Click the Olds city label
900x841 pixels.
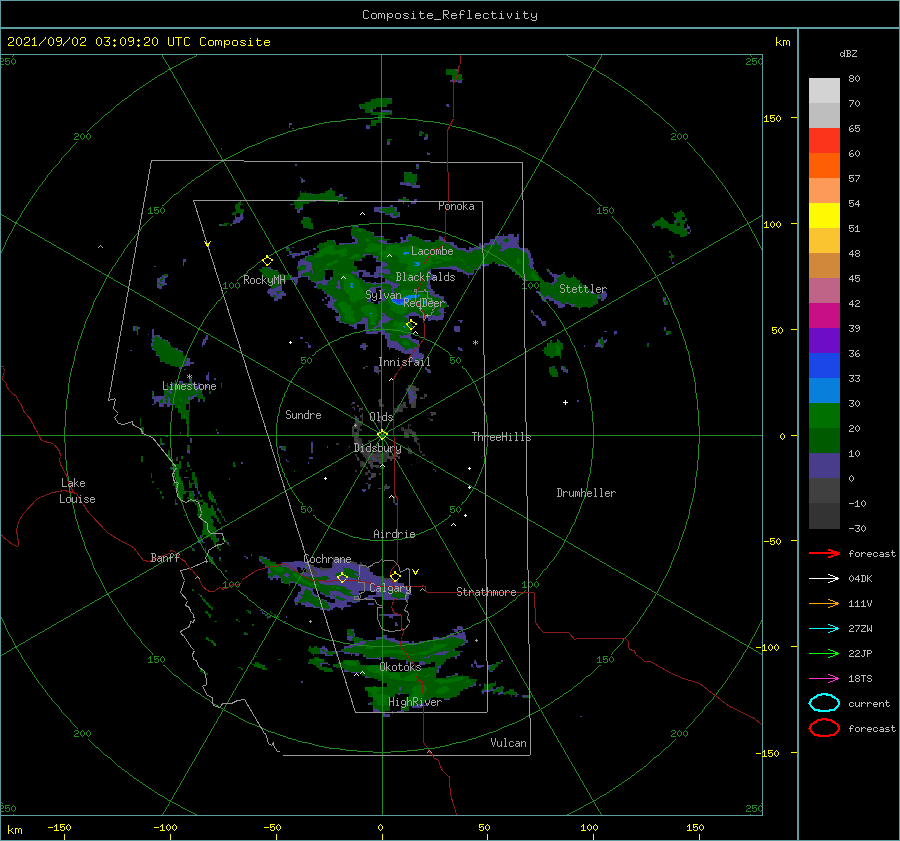(x=381, y=417)
